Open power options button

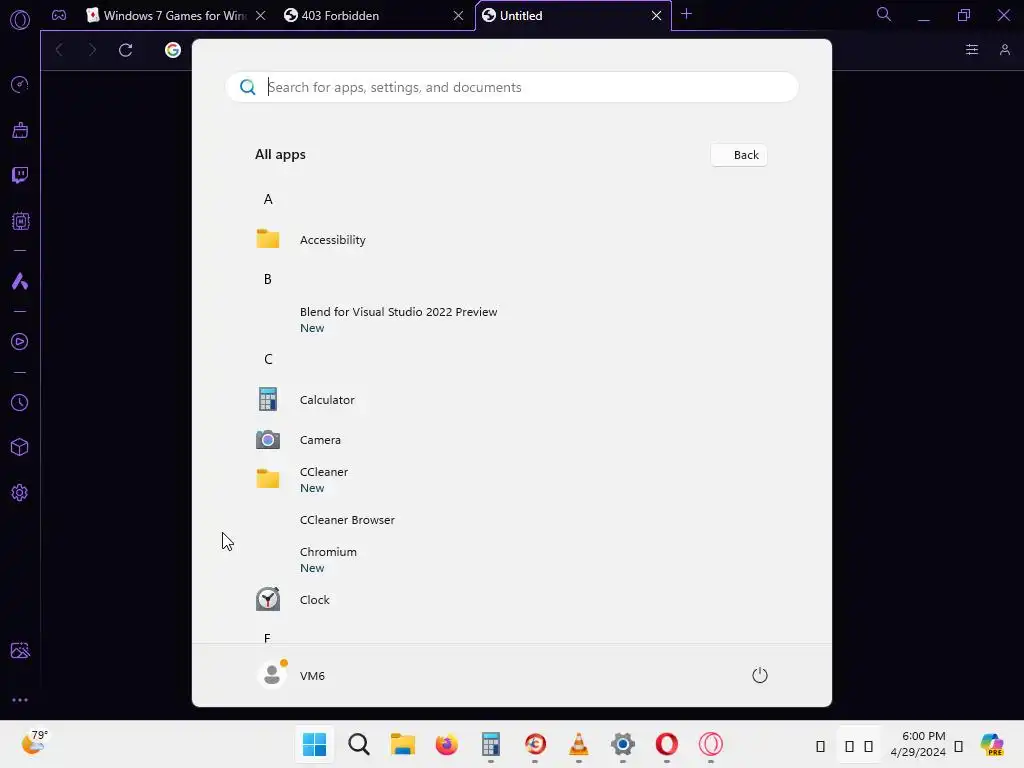760,675
